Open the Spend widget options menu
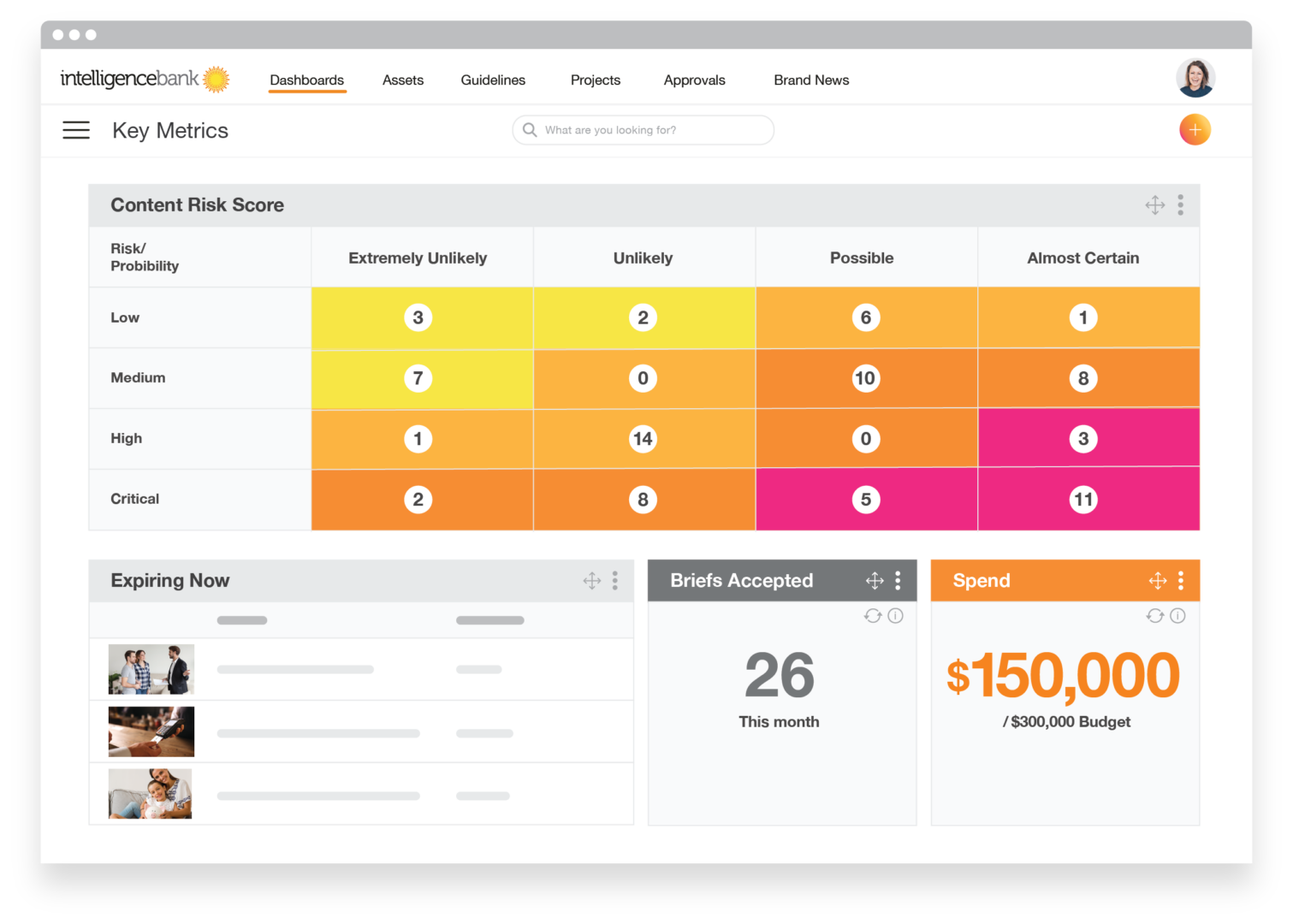The height and width of the screenshot is (924, 1293). [1181, 581]
